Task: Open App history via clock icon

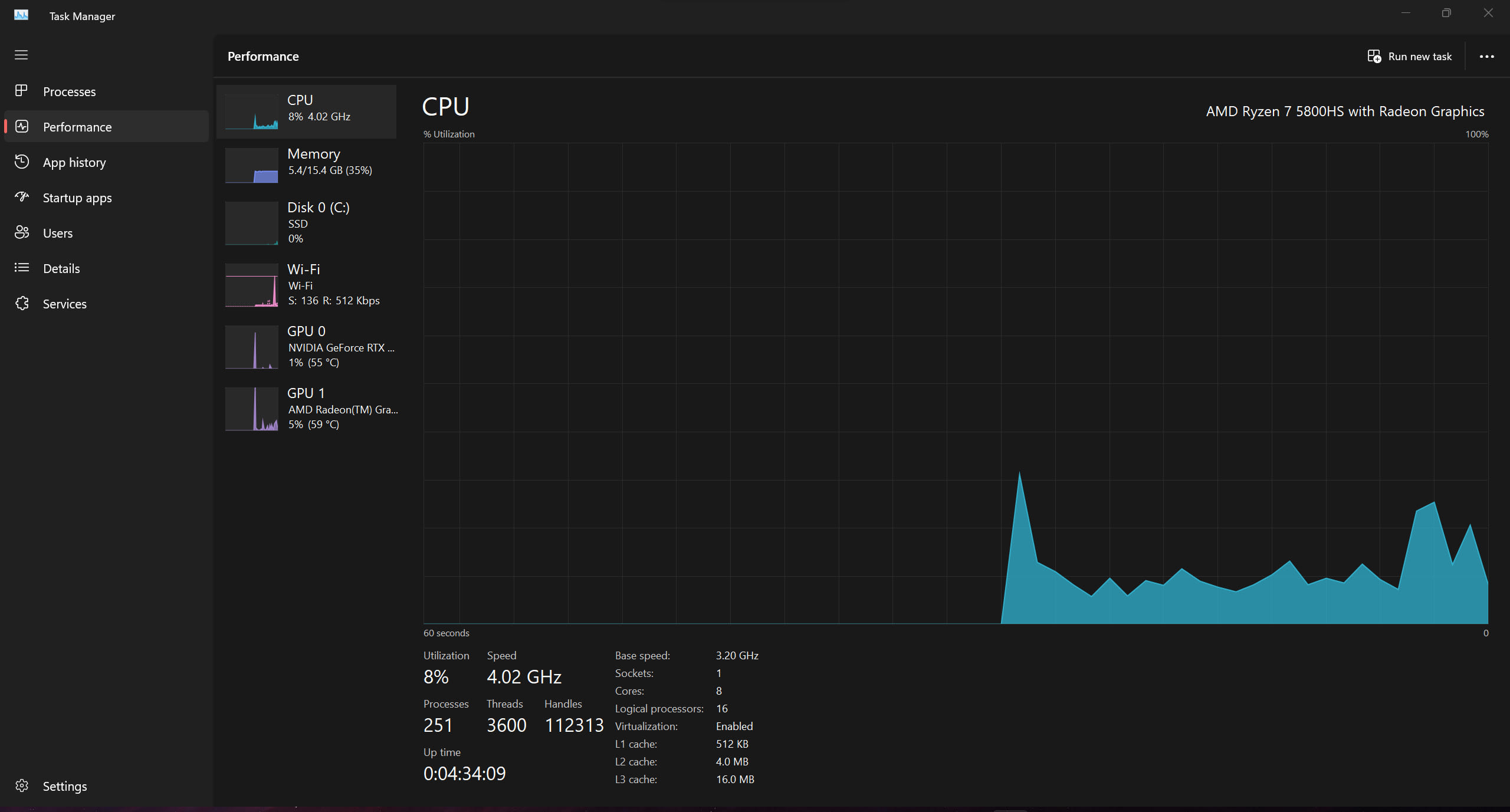Action: click(22, 162)
